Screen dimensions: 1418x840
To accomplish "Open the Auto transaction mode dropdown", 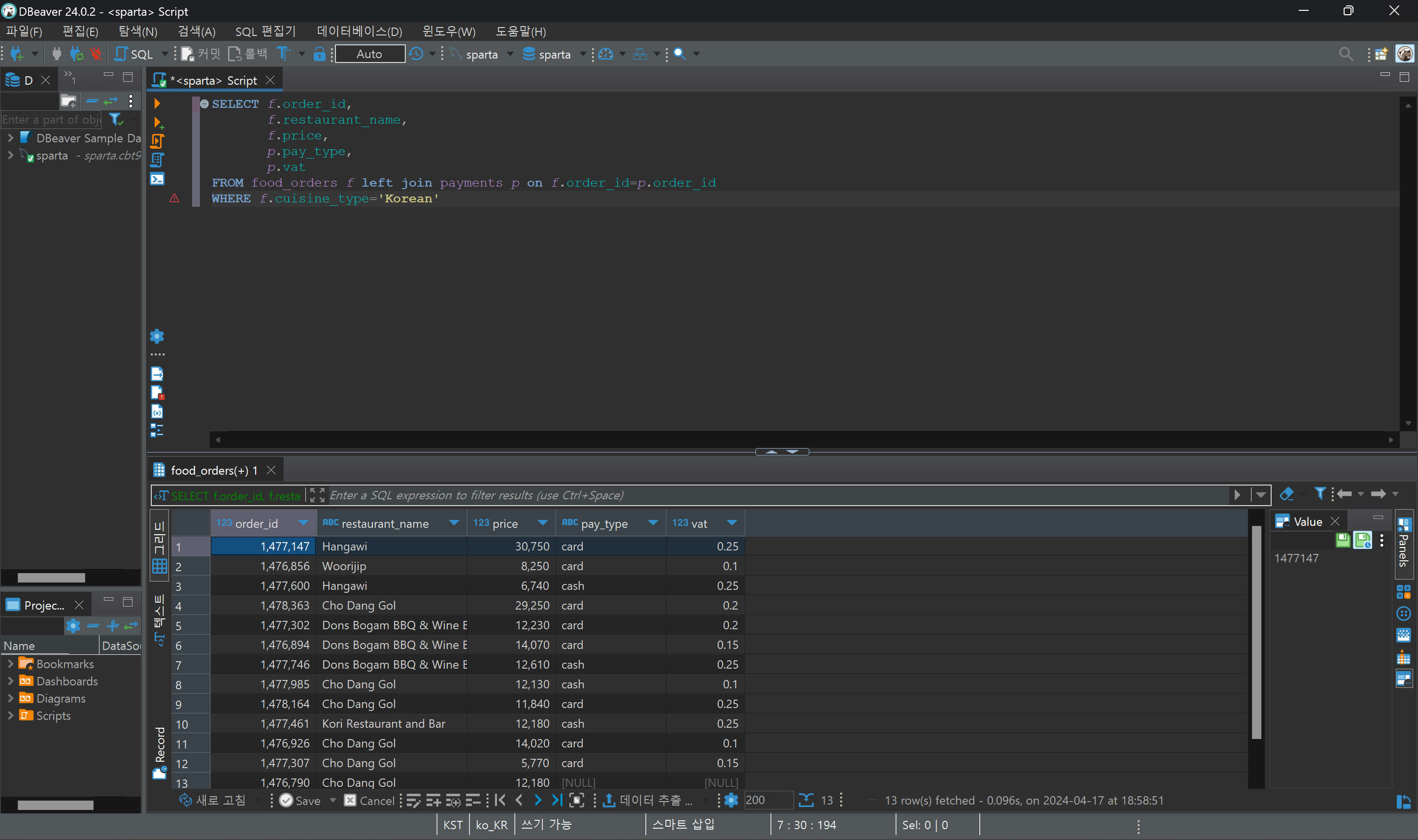I will coord(369,54).
